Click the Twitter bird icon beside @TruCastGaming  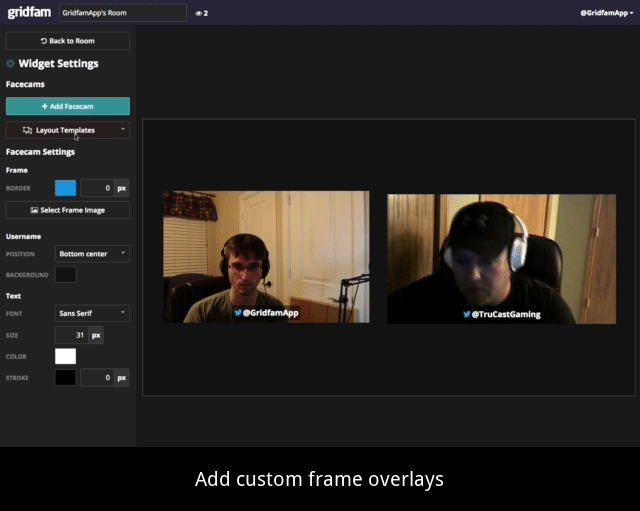coord(467,314)
